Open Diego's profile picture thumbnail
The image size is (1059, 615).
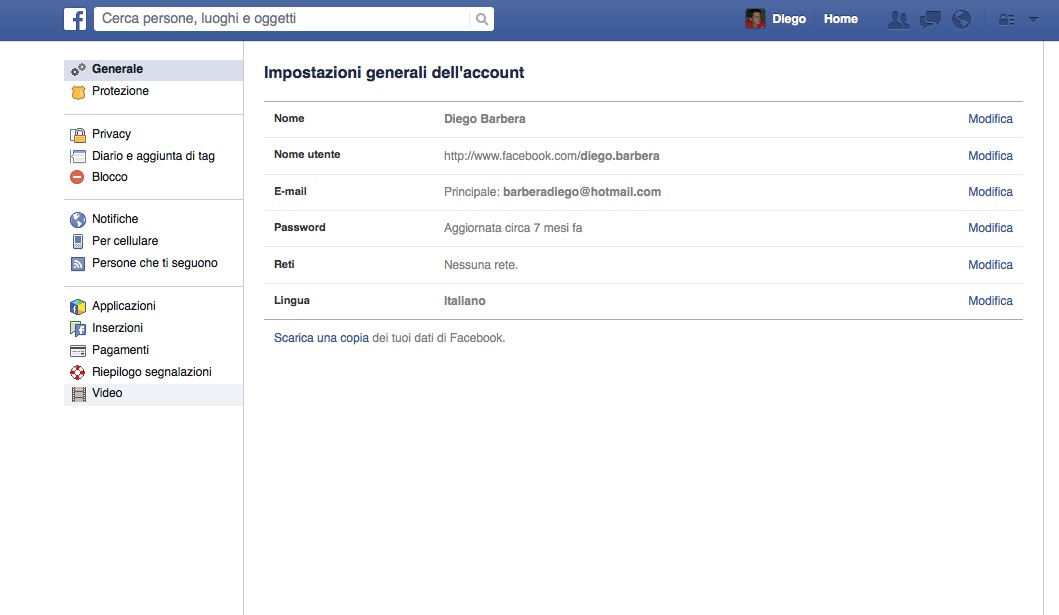[755, 19]
